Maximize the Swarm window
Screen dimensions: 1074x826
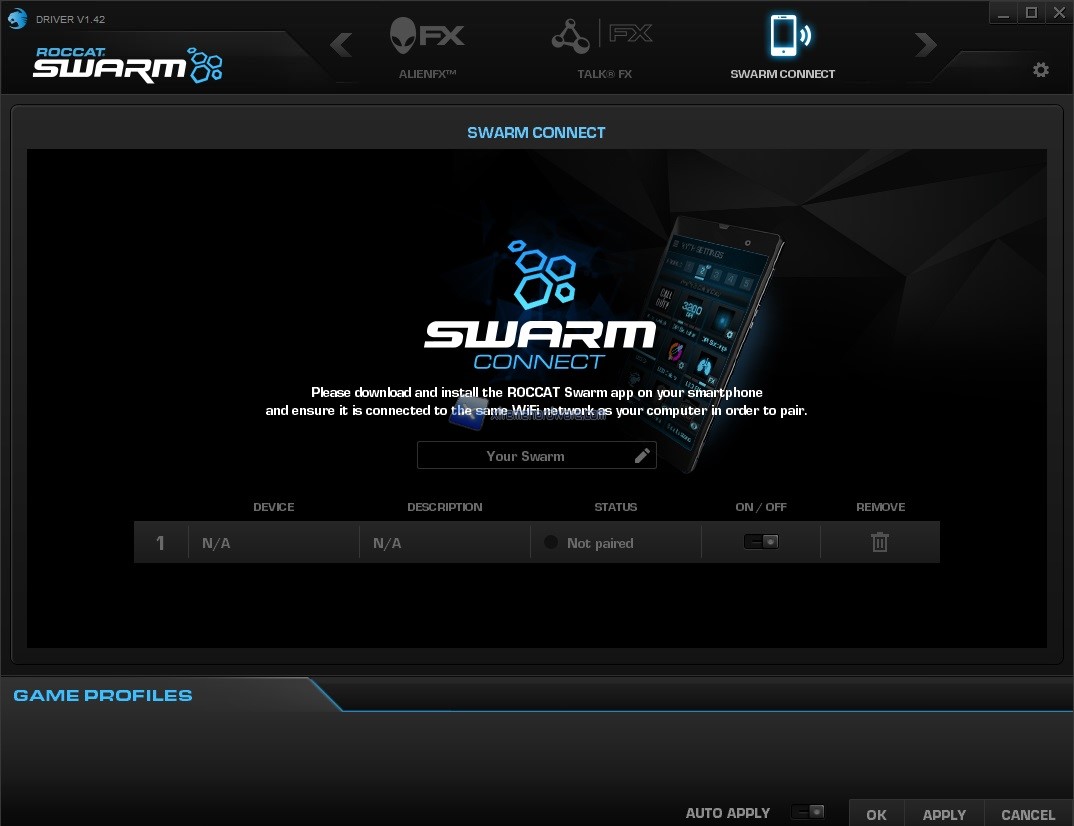(x=1031, y=12)
